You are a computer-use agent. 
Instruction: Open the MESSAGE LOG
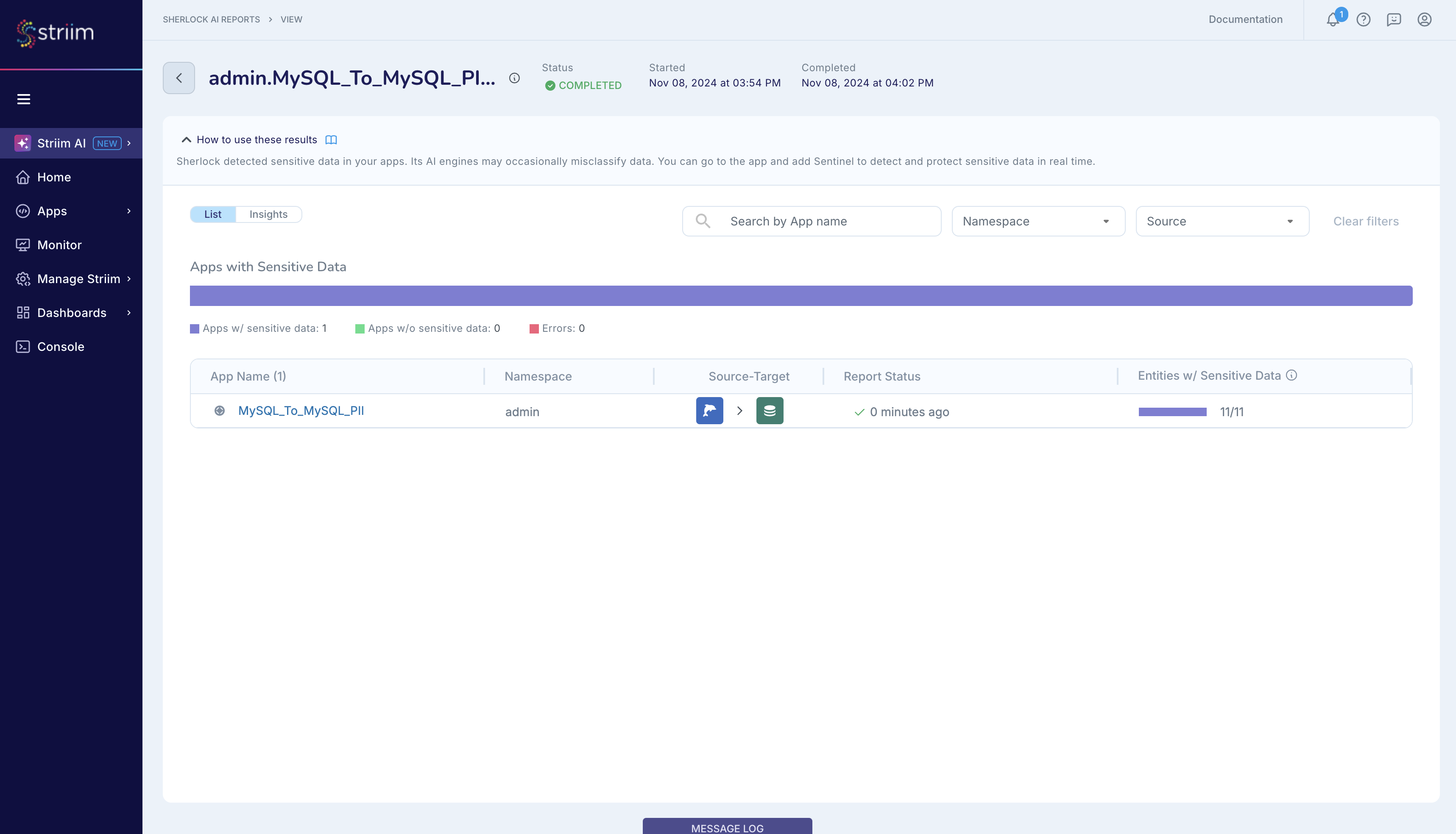click(727, 828)
